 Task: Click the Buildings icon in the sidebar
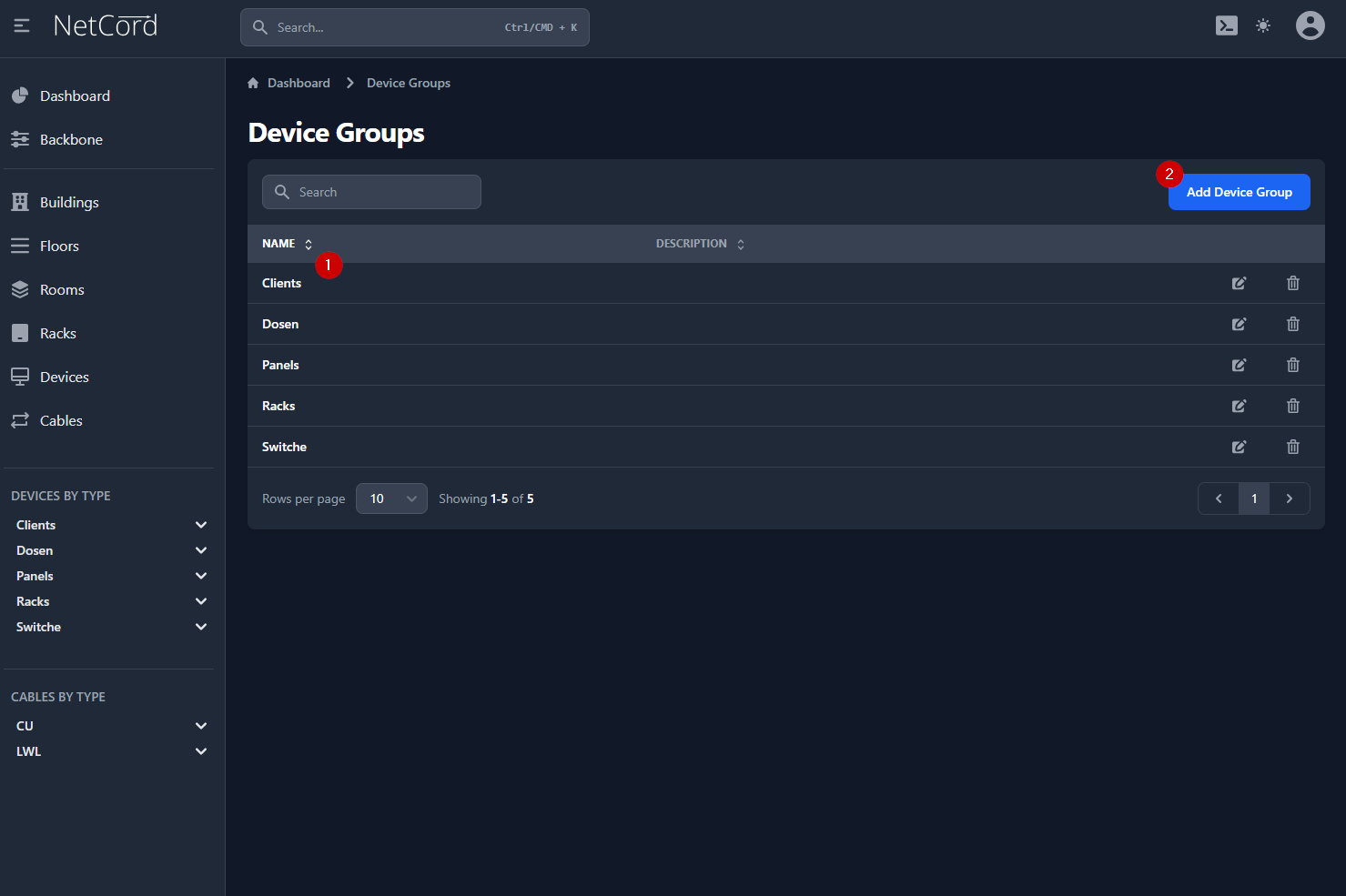coord(20,202)
